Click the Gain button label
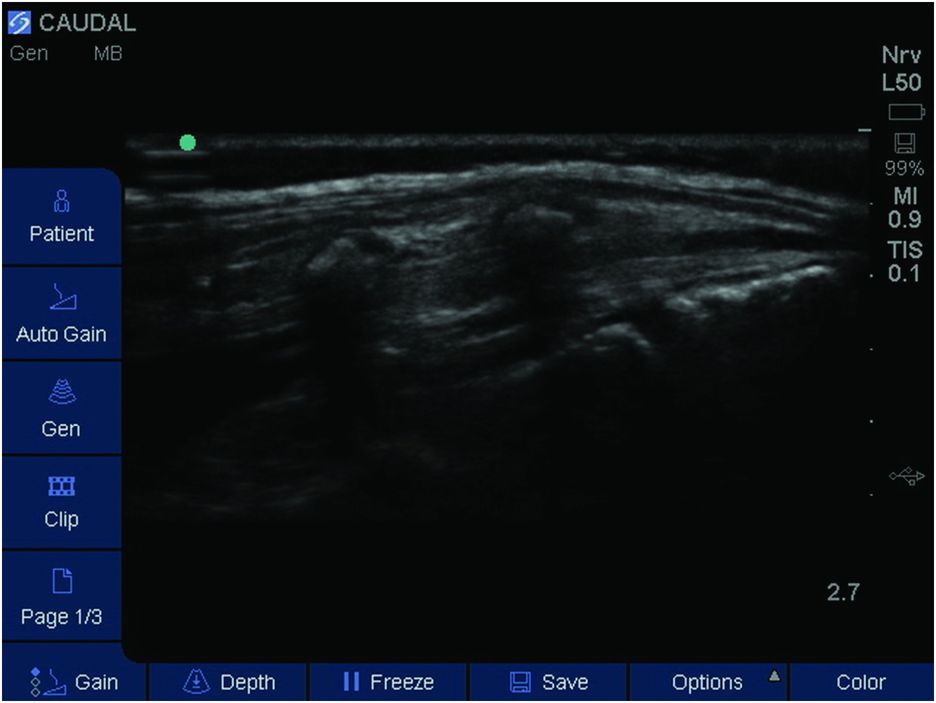The width and height of the screenshot is (936, 703). click(97, 682)
